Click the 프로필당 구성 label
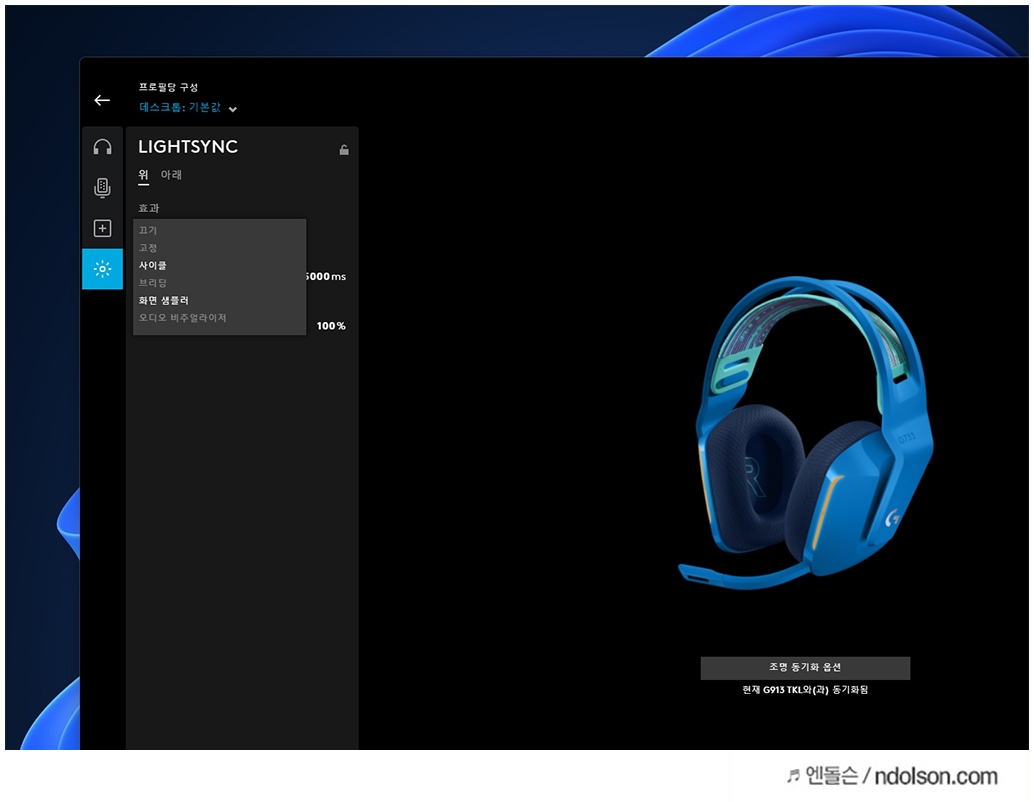 [168, 87]
